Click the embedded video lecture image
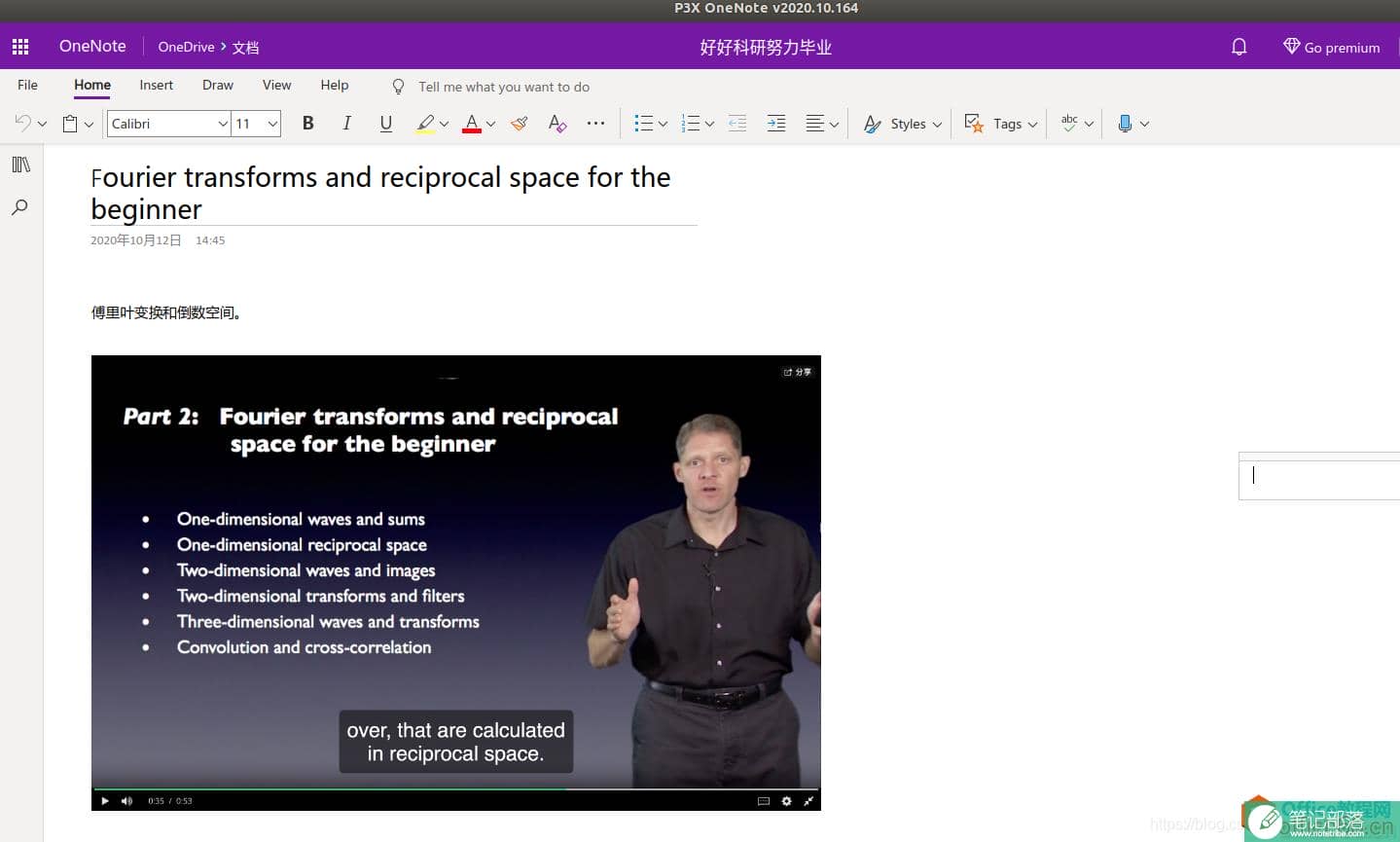 pyautogui.click(x=455, y=582)
